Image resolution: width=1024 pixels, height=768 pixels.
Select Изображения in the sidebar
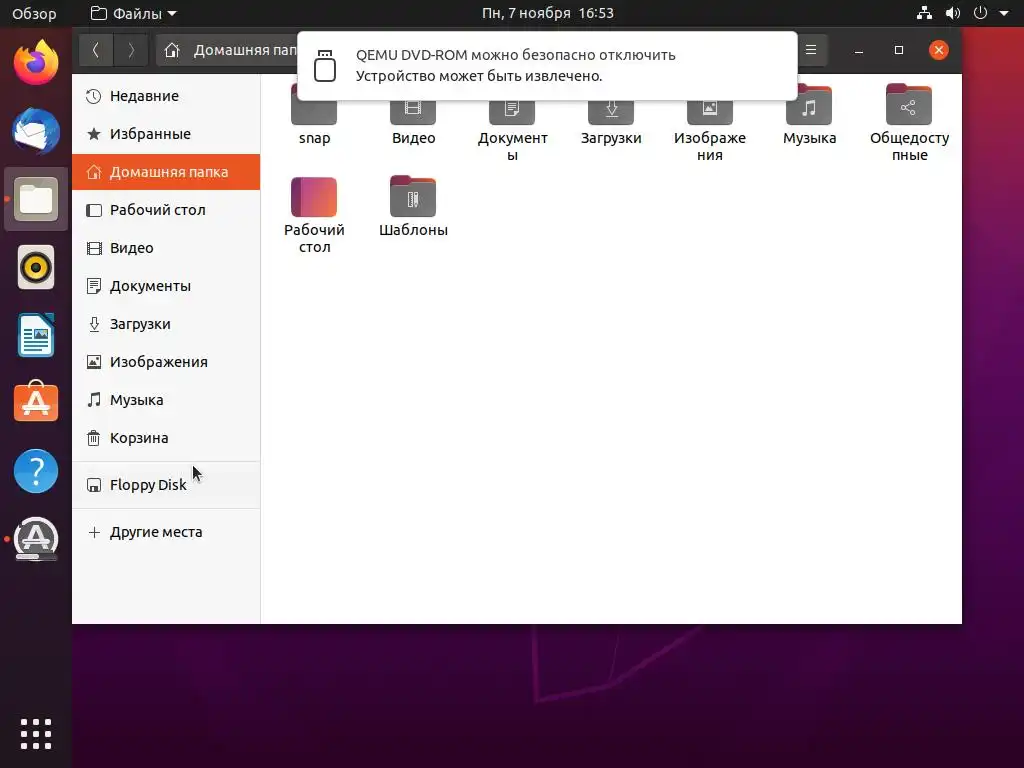(x=166, y=361)
